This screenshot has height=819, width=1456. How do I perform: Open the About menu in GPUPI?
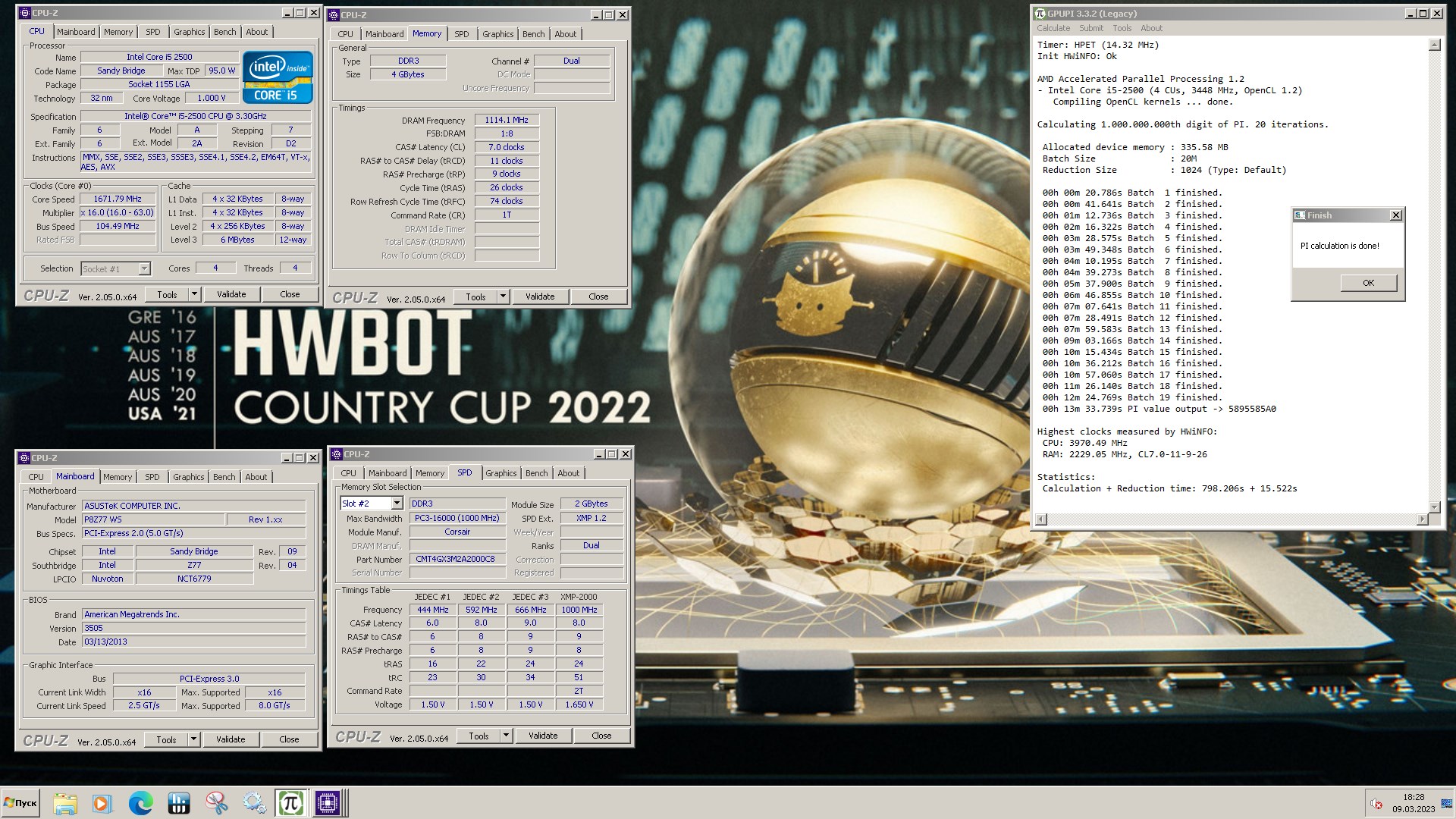pos(1151,28)
